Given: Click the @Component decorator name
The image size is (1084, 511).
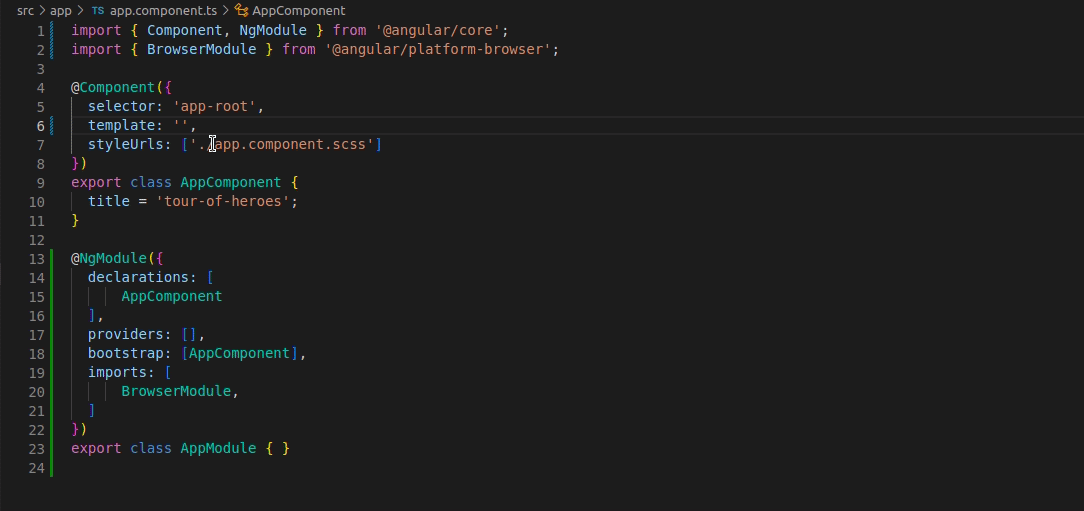Looking at the screenshot, I should [x=118, y=88].
